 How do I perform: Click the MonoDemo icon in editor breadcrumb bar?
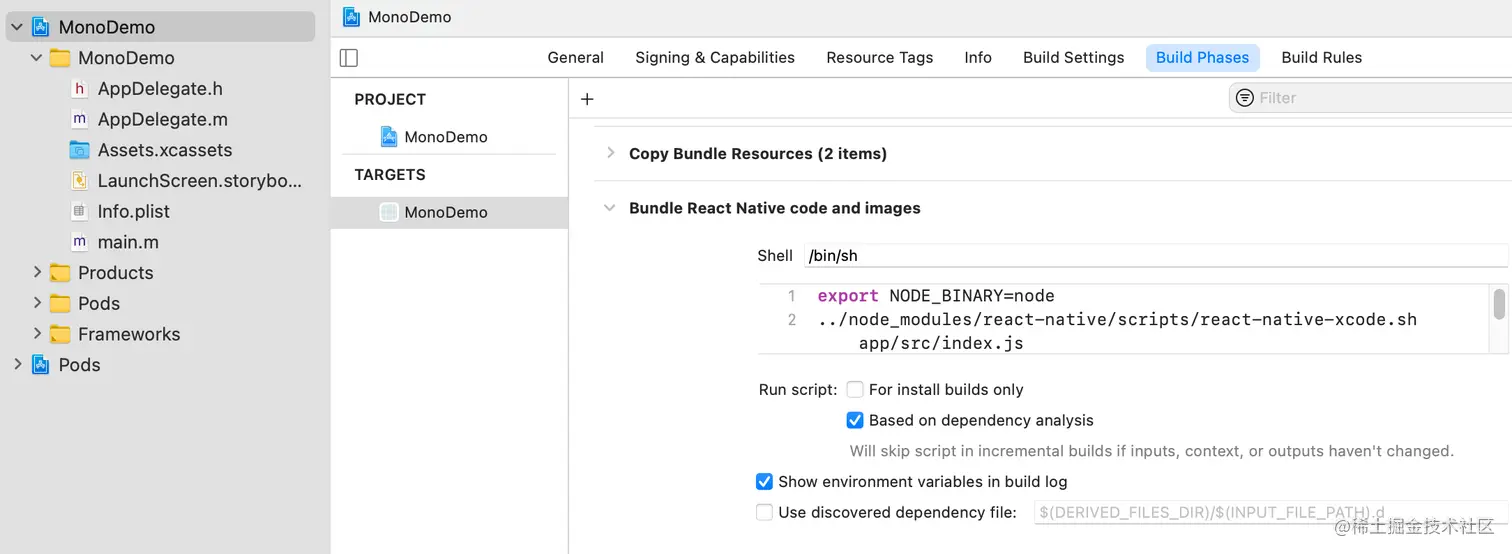click(x=351, y=16)
